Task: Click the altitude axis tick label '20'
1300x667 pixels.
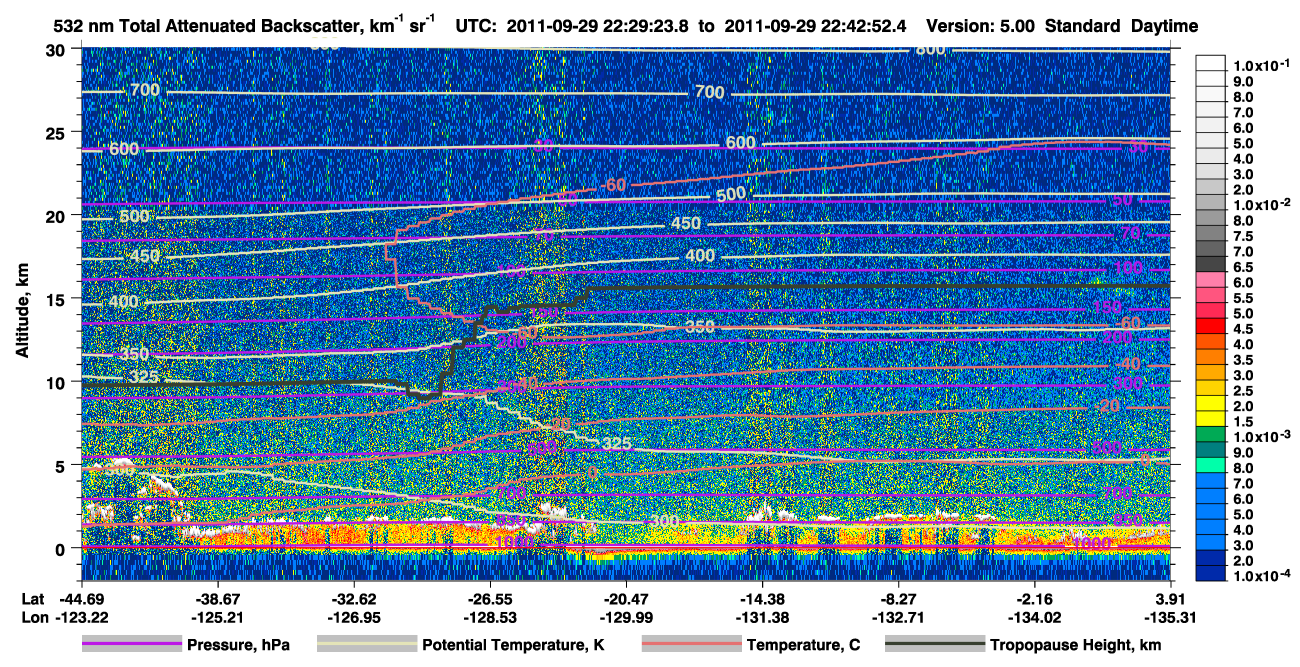Action: [x=58, y=215]
